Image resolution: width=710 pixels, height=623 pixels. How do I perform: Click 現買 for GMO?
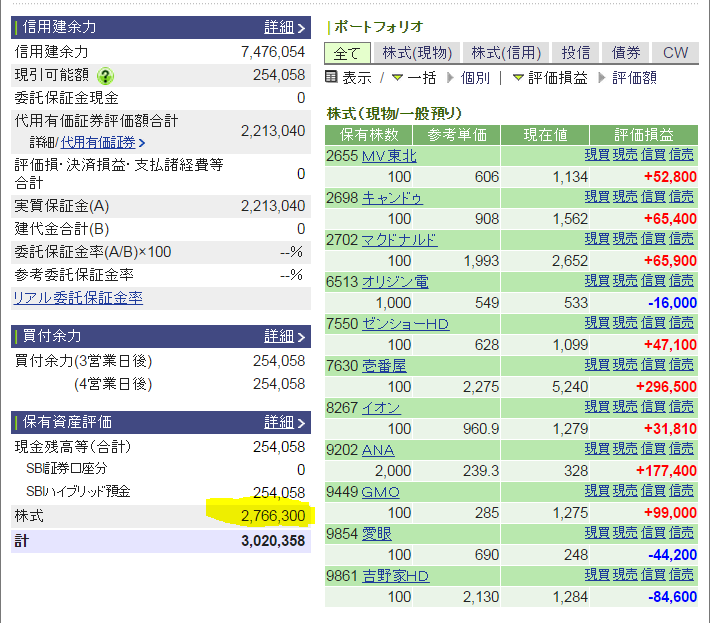coord(597,491)
